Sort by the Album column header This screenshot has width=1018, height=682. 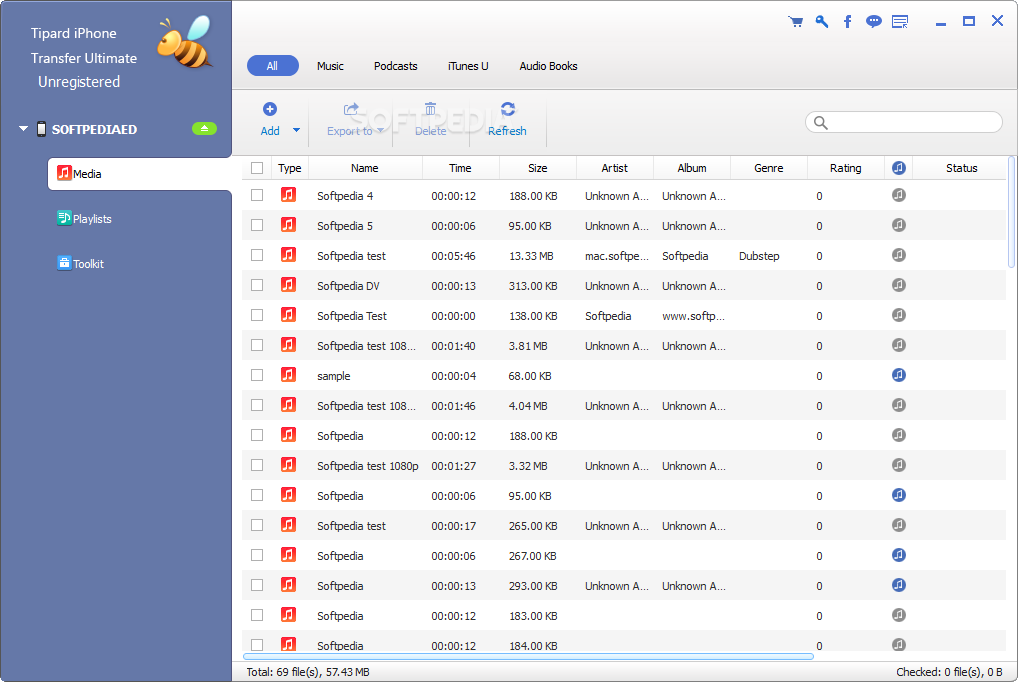(691, 168)
